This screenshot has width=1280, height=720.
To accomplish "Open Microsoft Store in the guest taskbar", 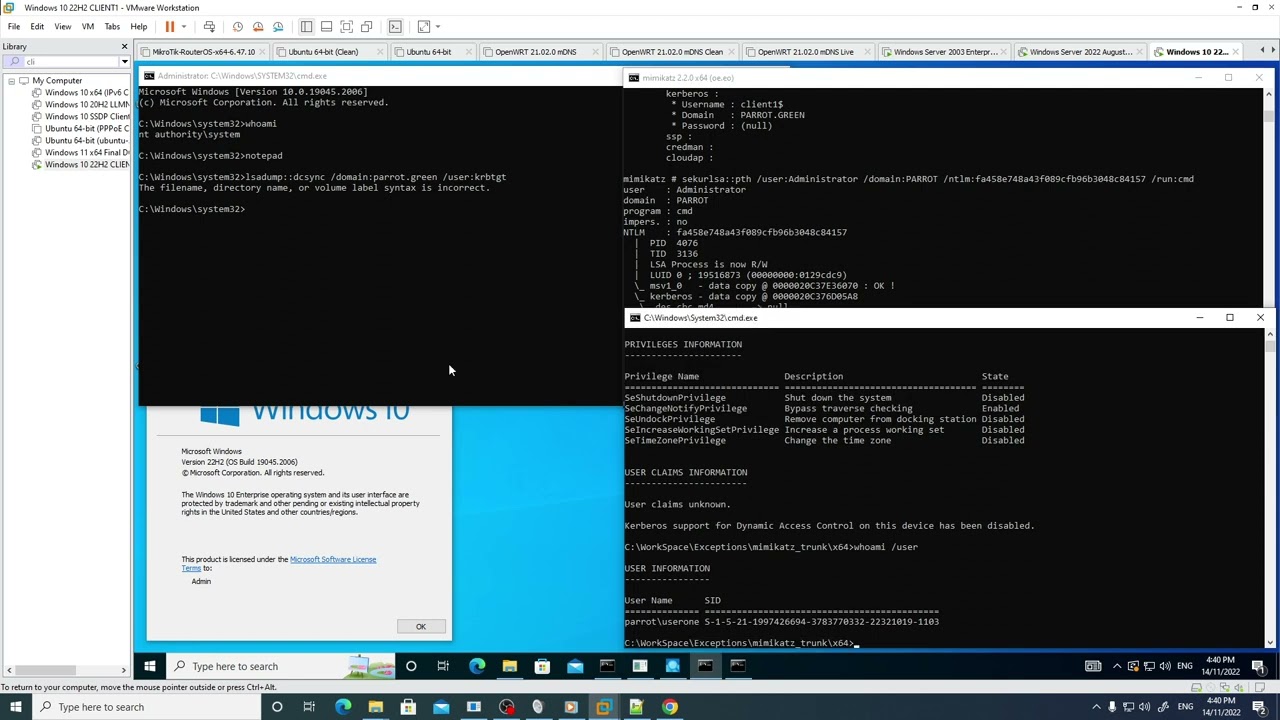I will [x=542, y=666].
